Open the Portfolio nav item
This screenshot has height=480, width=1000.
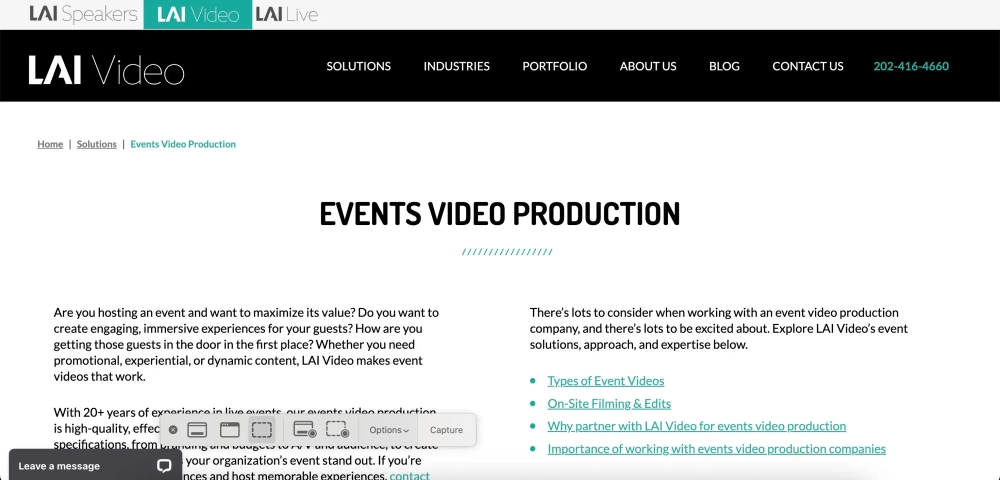click(555, 66)
